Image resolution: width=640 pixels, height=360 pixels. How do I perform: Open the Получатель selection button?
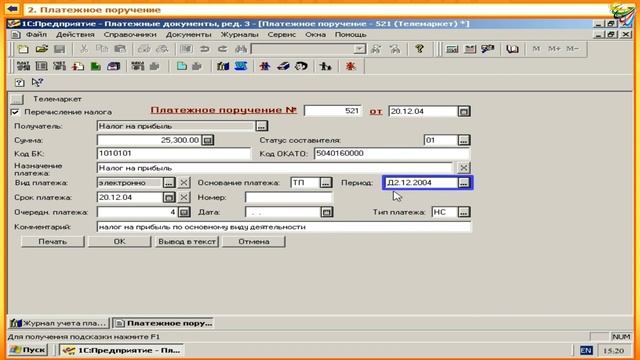[x=262, y=126]
